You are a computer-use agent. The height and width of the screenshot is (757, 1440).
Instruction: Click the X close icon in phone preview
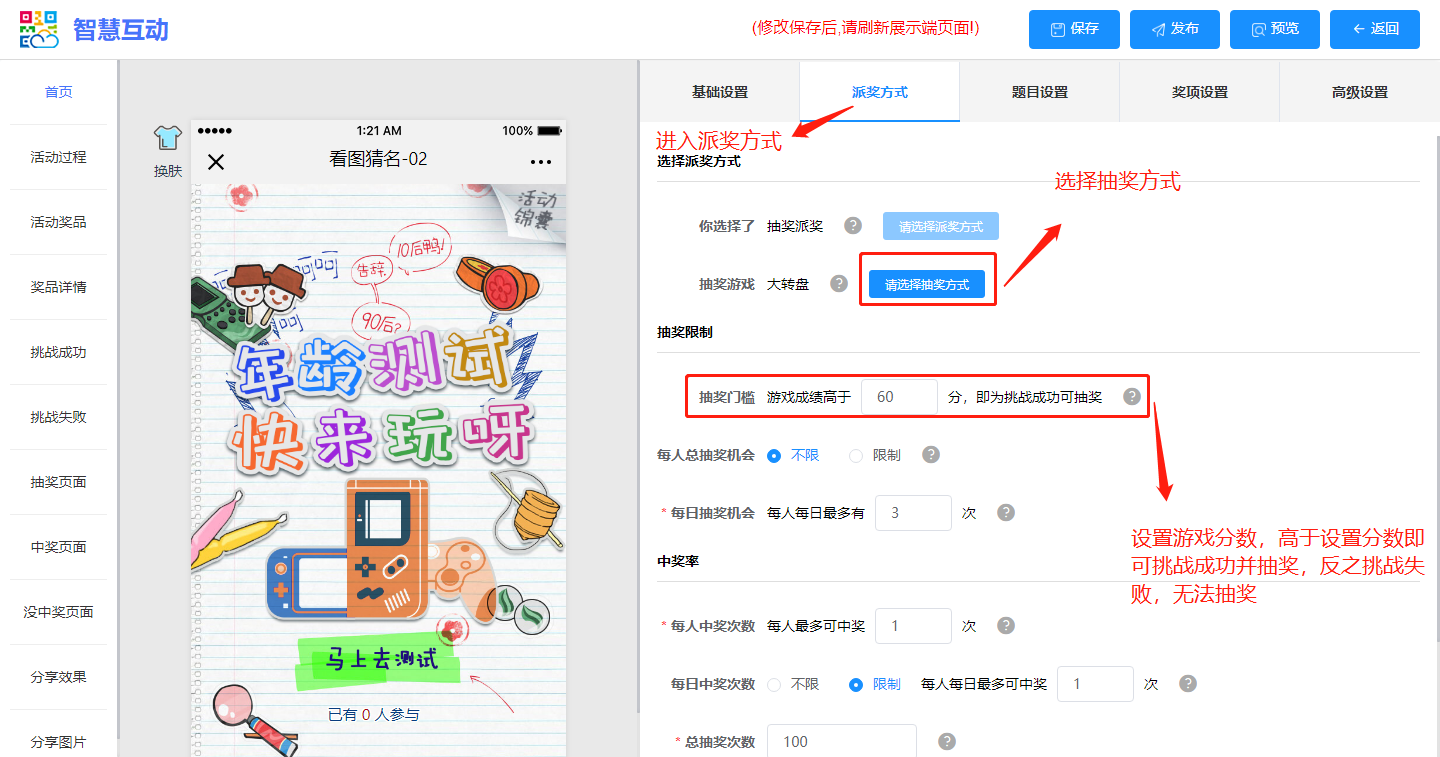[x=216, y=162]
